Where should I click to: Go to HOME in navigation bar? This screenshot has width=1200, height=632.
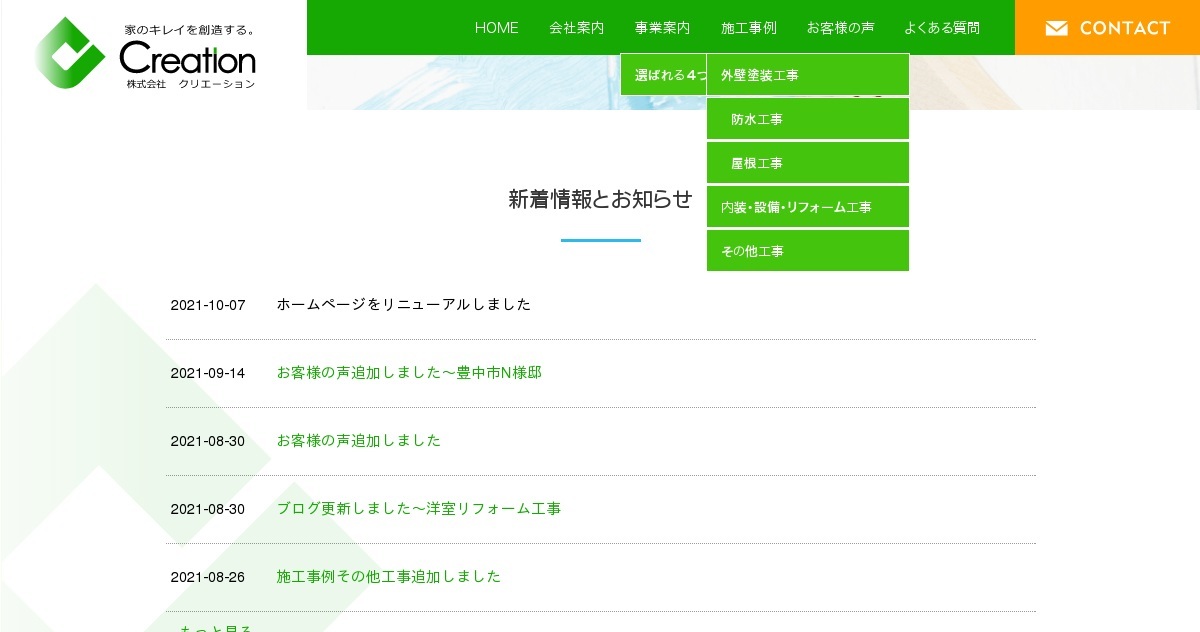497,28
